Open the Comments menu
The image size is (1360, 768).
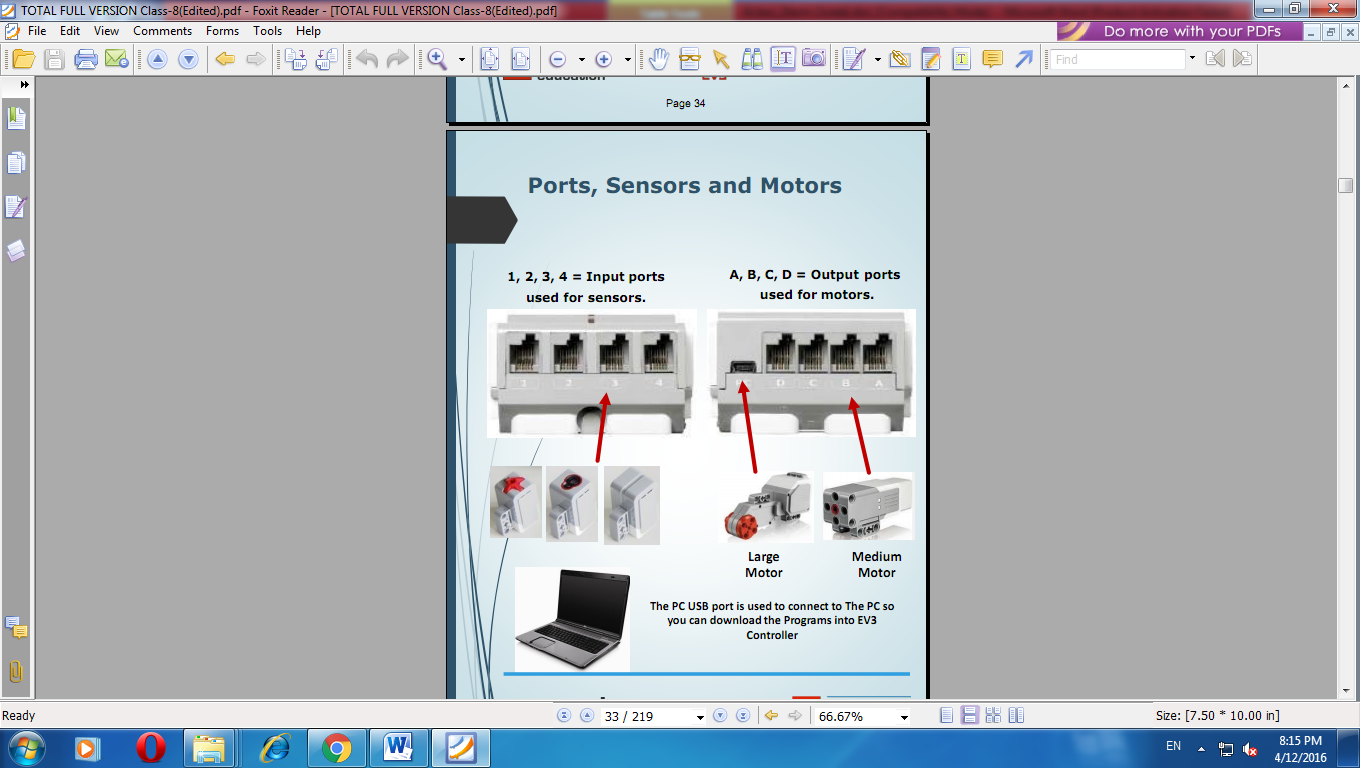click(x=162, y=31)
